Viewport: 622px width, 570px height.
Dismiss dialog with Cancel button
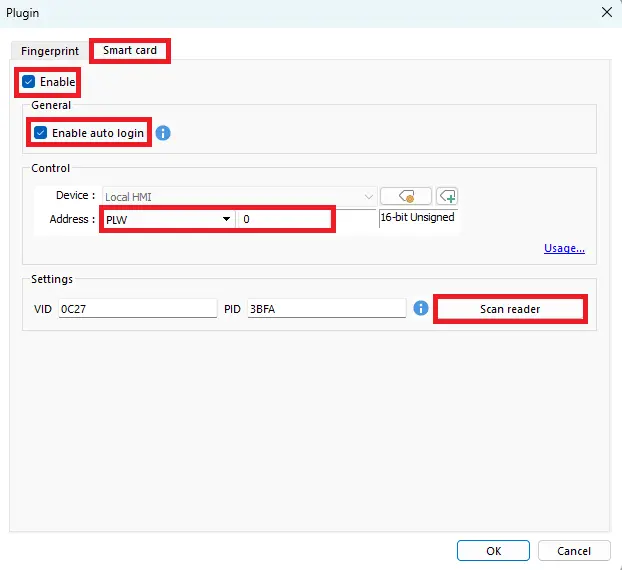click(x=574, y=551)
